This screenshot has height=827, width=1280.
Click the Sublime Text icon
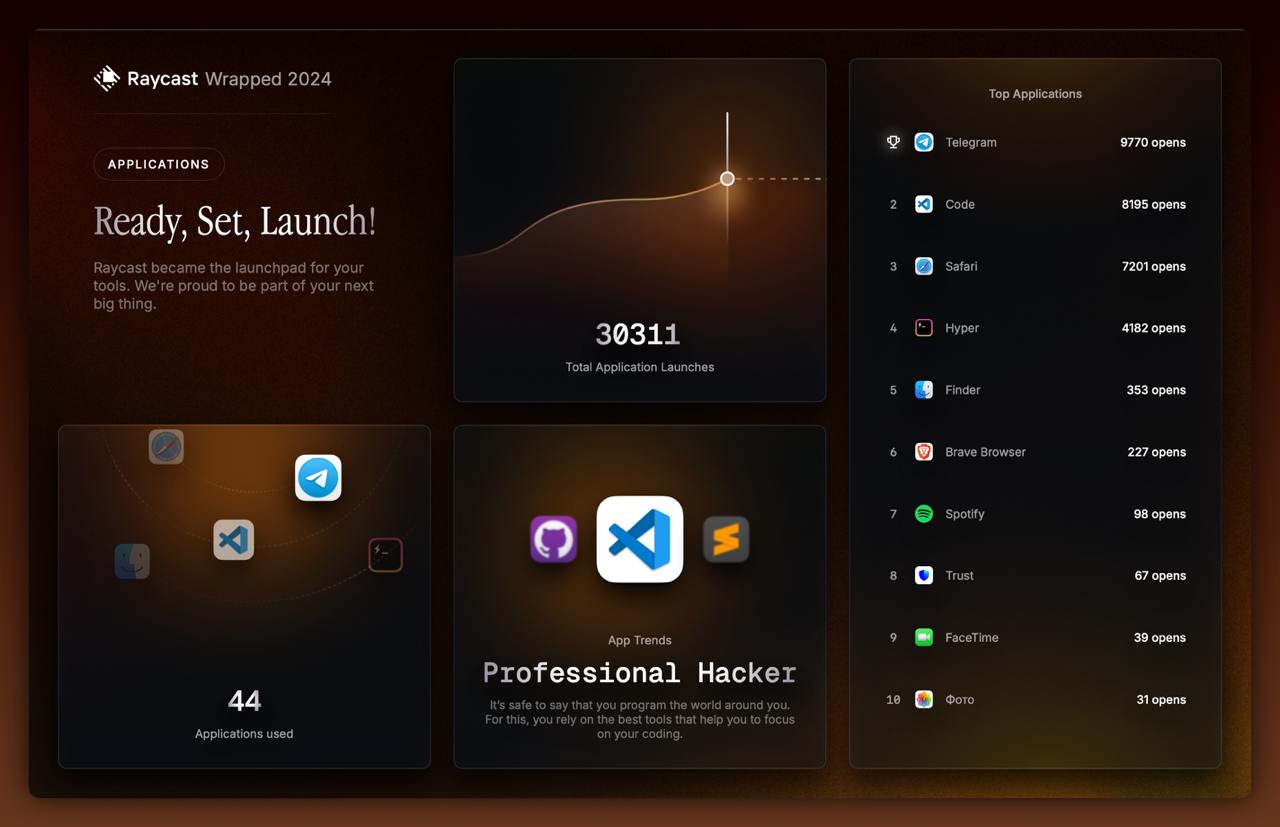point(726,539)
